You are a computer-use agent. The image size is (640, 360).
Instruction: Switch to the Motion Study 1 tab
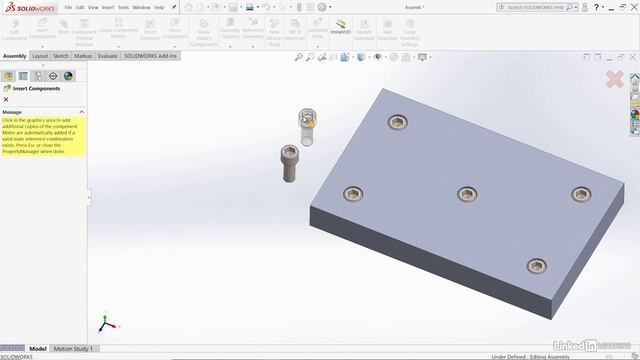(x=73, y=349)
